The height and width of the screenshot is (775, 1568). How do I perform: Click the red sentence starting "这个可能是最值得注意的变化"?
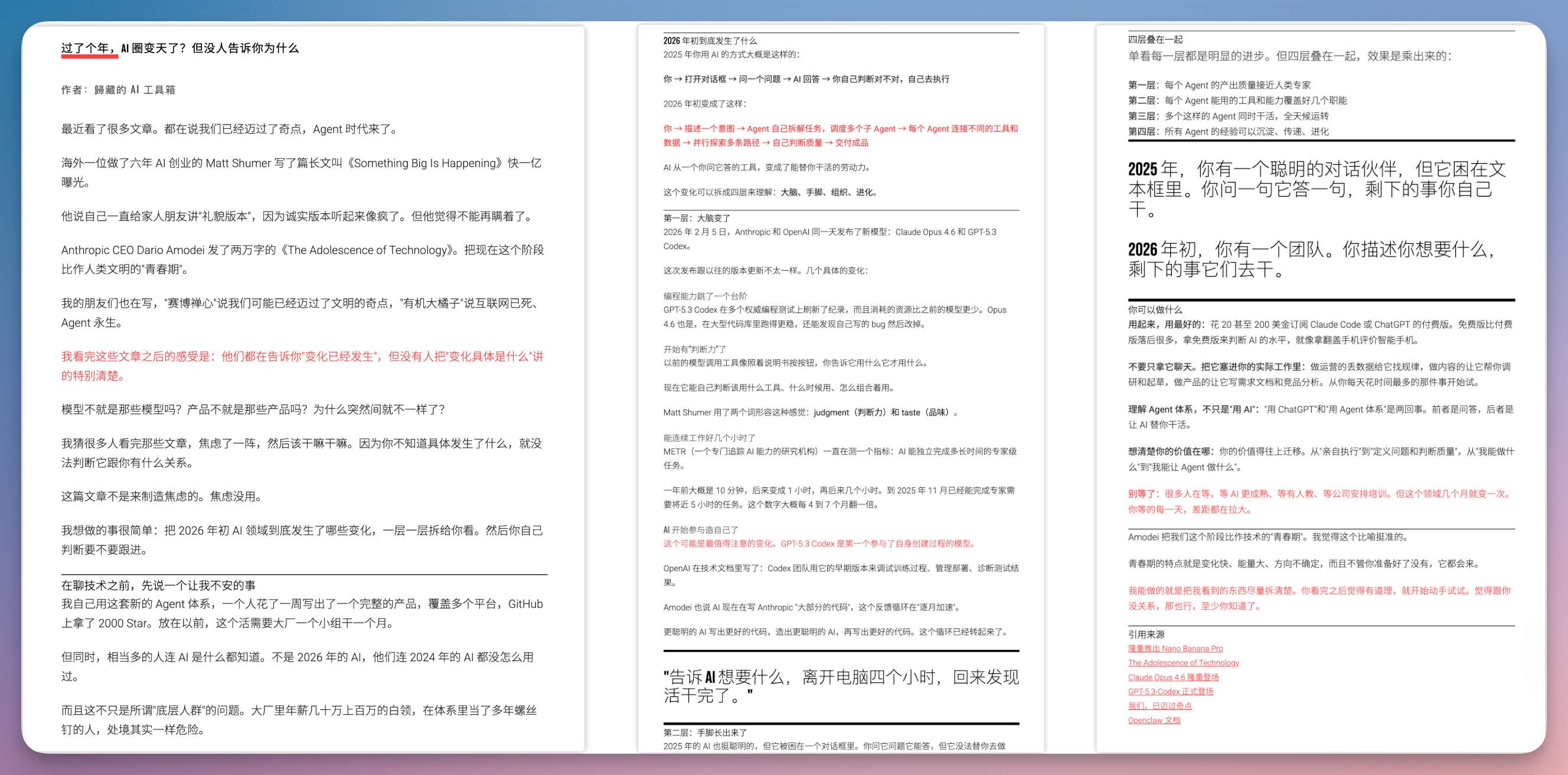(821, 543)
